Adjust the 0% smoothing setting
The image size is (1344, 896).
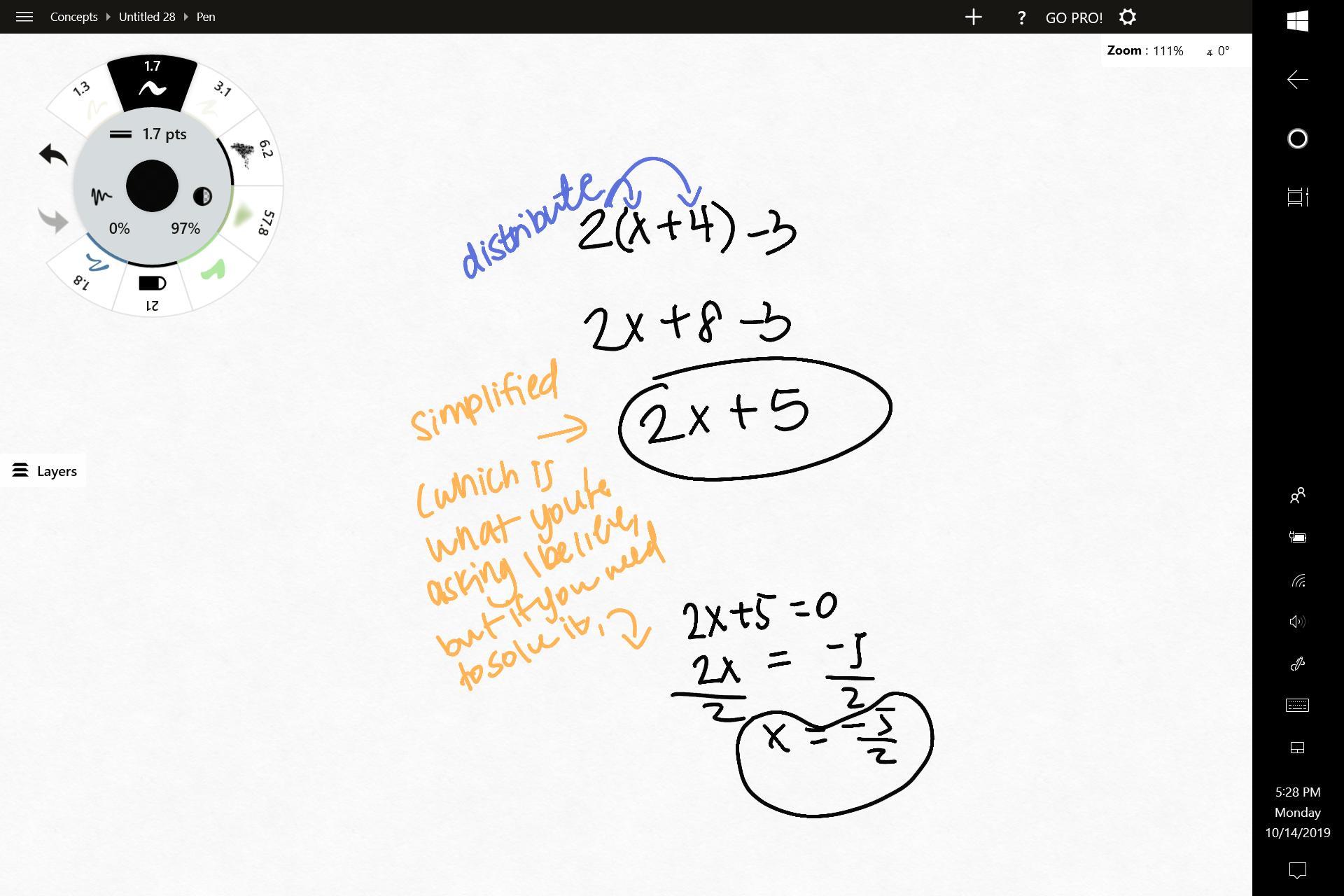pos(118,227)
